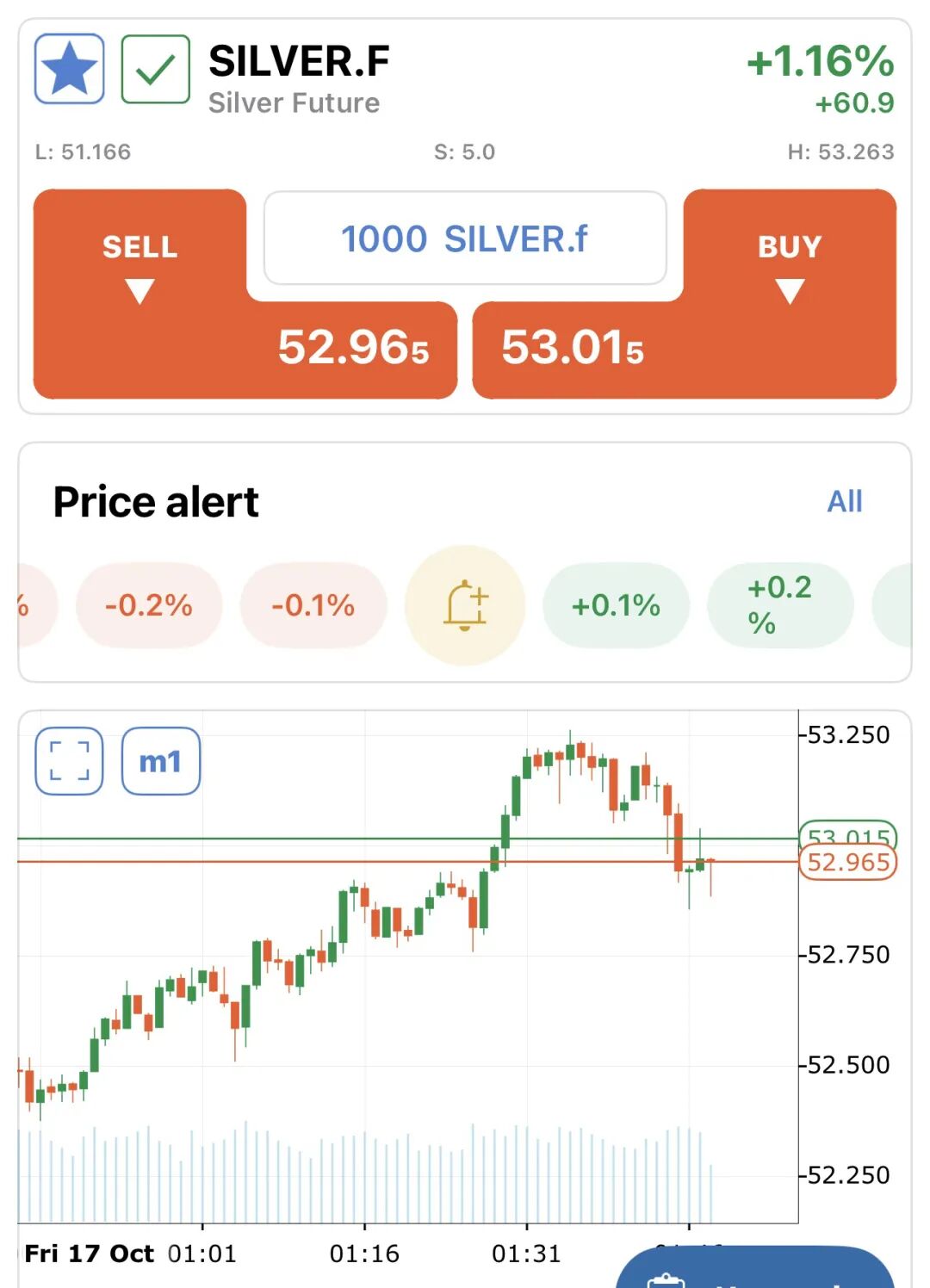
Task: Toggle the green checkmark box
Action: (x=156, y=69)
